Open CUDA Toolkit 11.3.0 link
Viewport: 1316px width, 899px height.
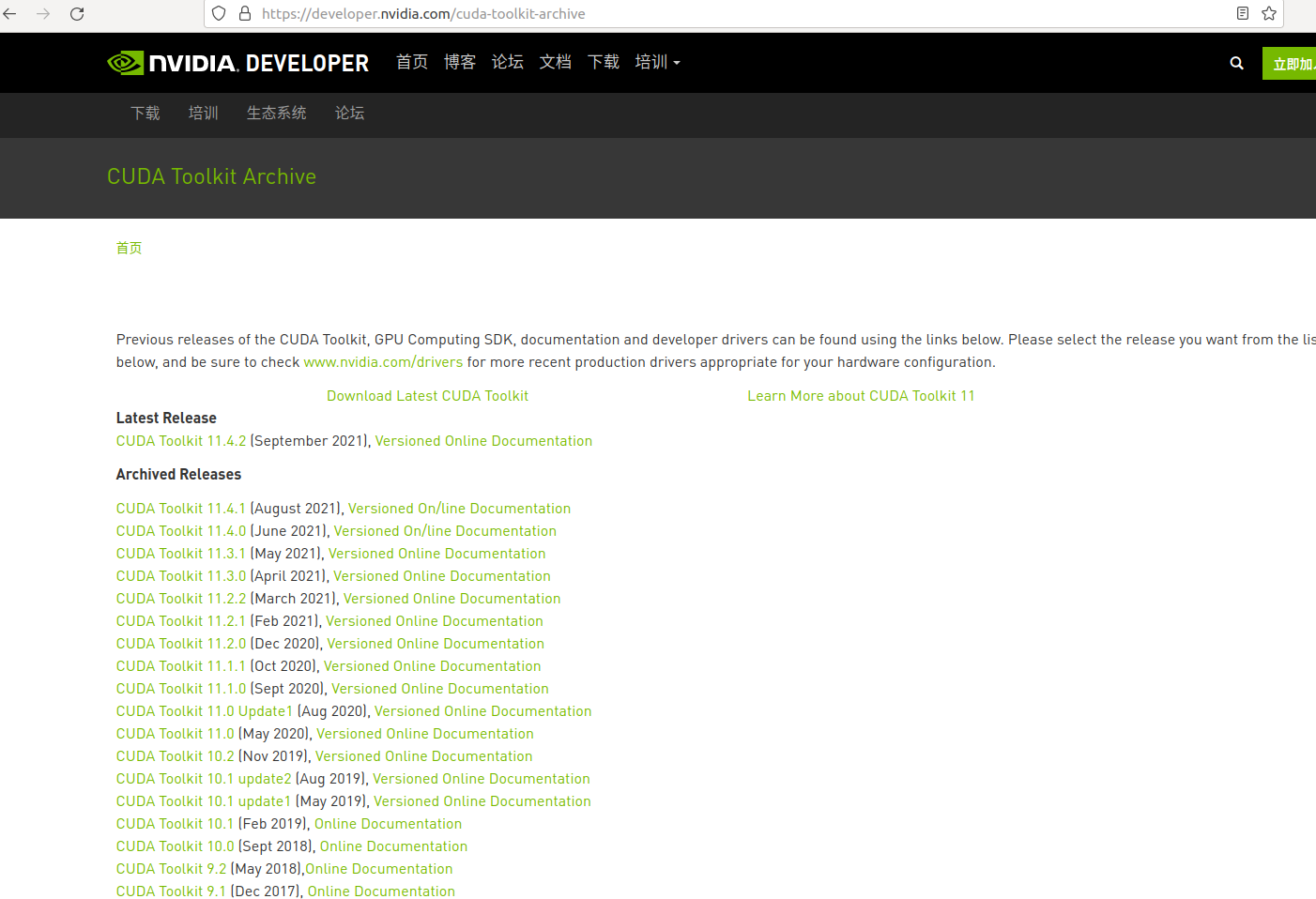181,576
